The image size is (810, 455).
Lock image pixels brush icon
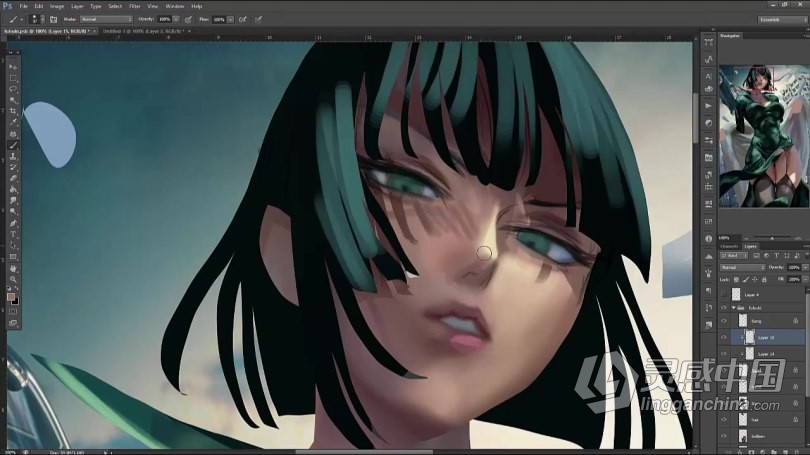click(745, 279)
